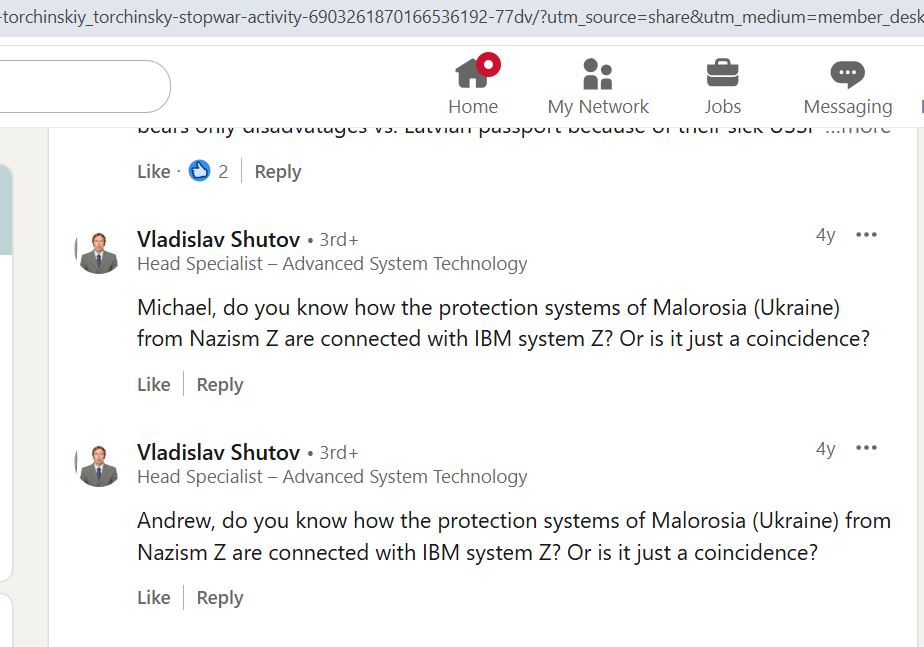Open more options on first Vladislav comment
The image size is (924, 647).
[x=866, y=235]
